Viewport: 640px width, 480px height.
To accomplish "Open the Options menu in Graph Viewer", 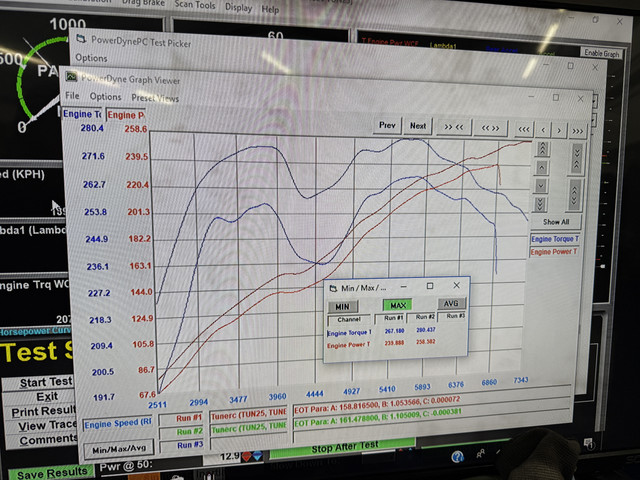I will (105, 97).
